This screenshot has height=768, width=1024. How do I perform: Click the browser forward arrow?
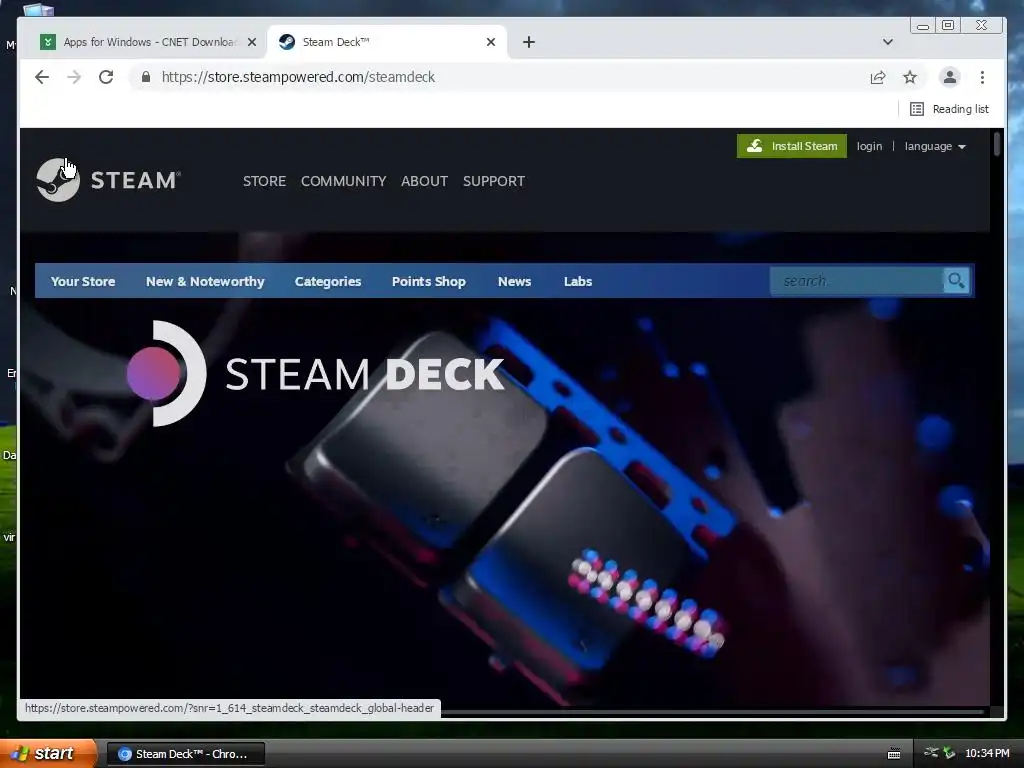click(74, 77)
